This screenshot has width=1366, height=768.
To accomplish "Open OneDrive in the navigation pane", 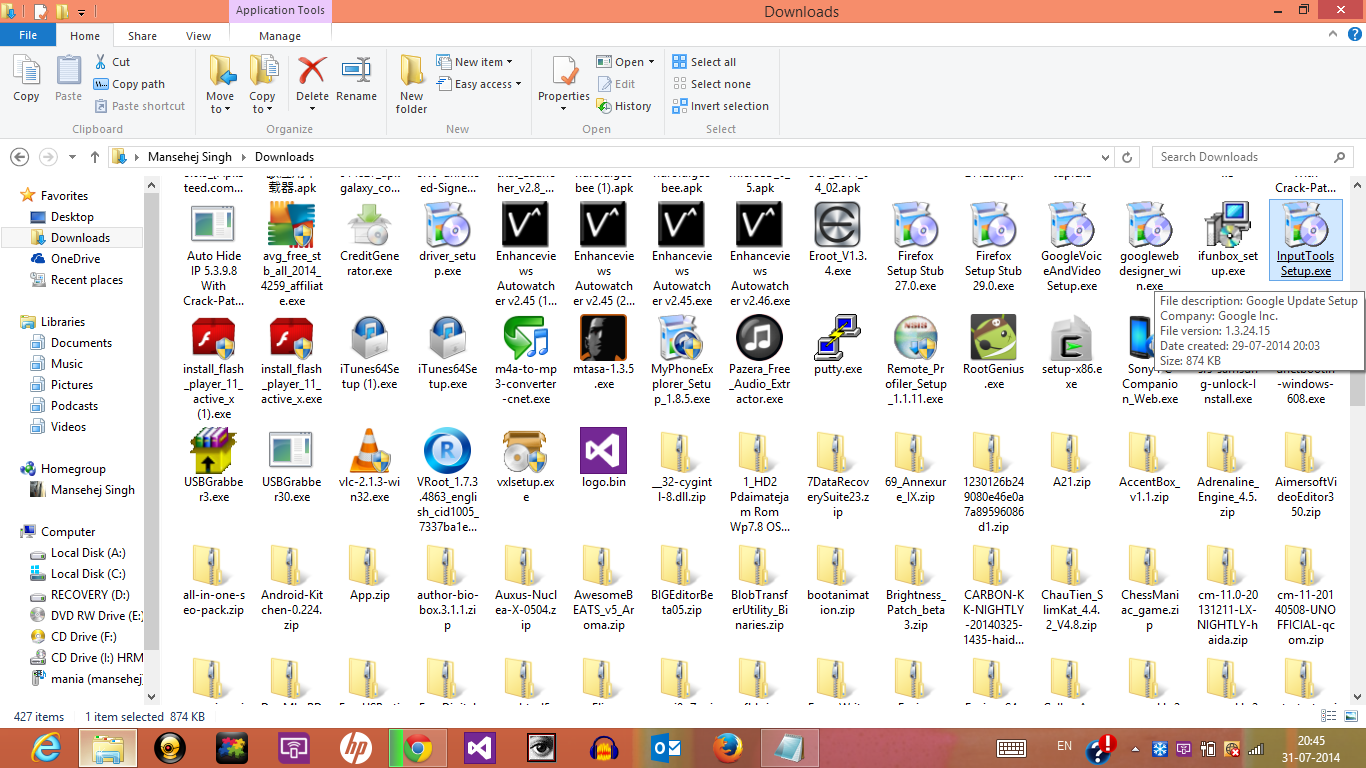I will 75,259.
